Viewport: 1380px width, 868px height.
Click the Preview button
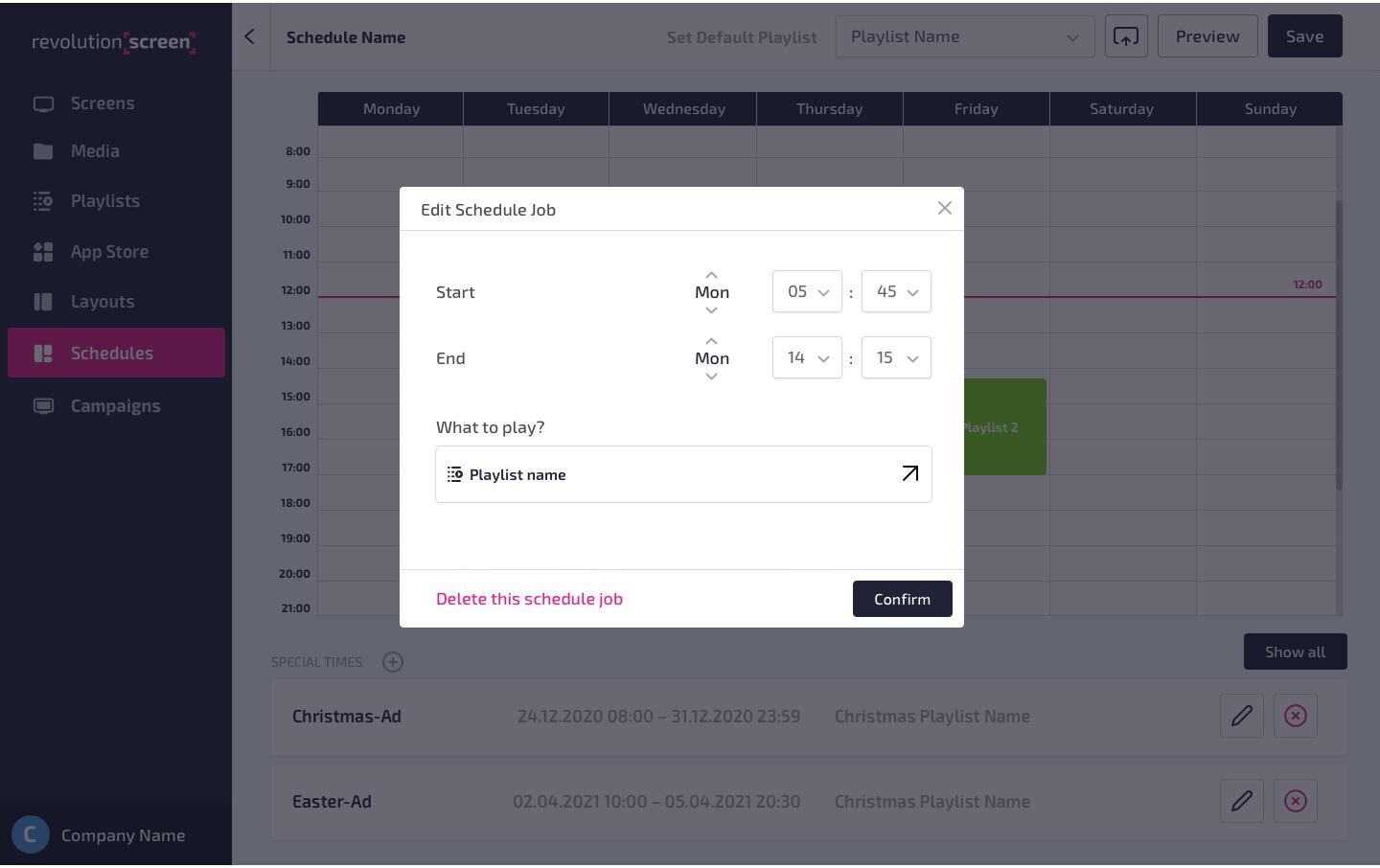coord(1207,36)
